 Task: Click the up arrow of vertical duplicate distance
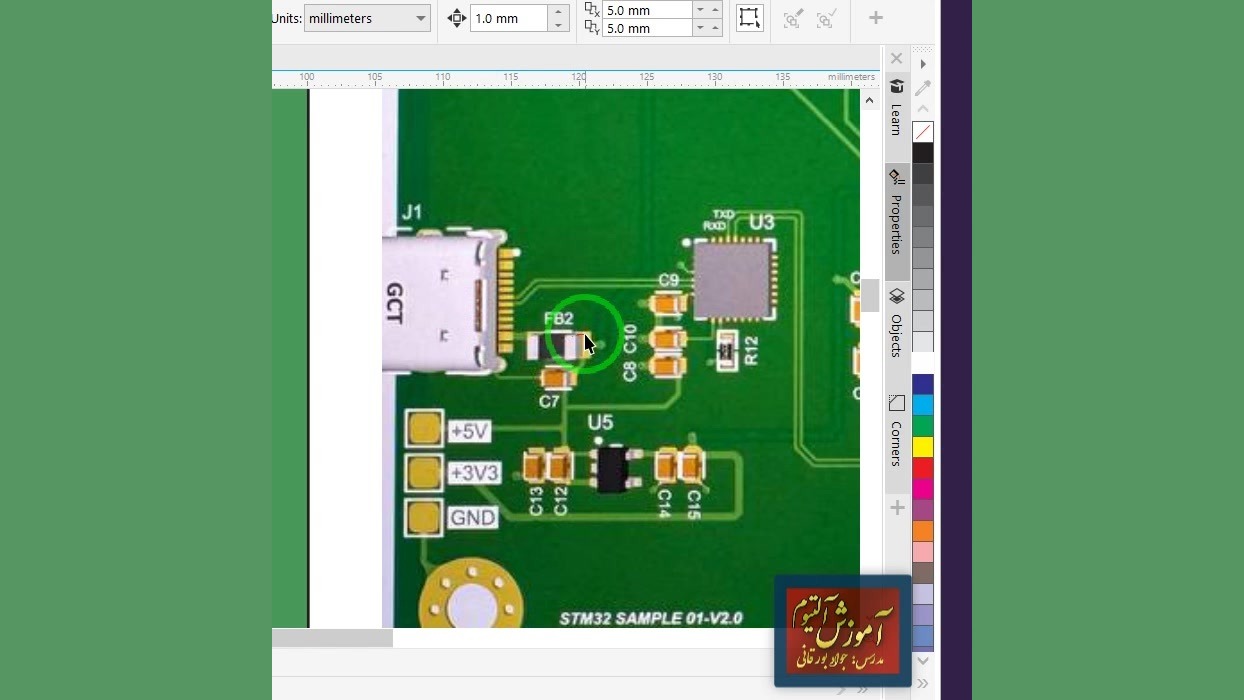point(715,28)
